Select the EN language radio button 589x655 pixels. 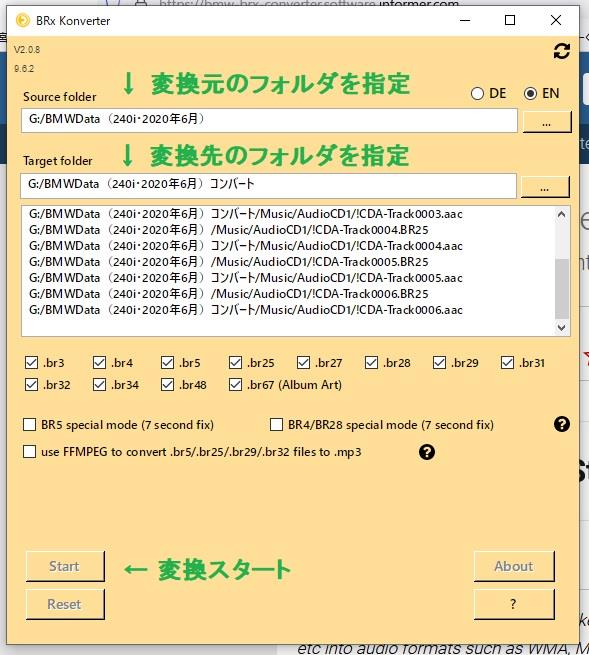click(531, 93)
